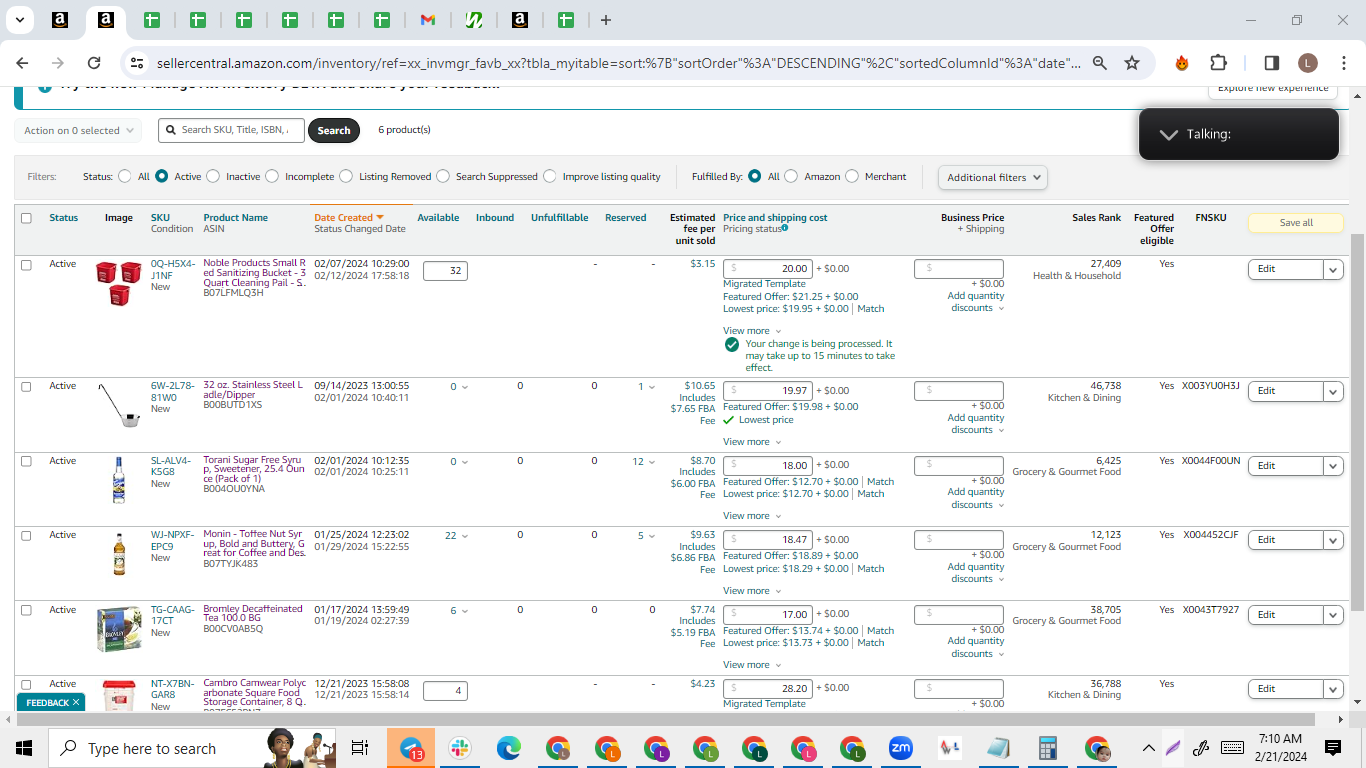Open the touch keyboard tray icon

(1233, 748)
